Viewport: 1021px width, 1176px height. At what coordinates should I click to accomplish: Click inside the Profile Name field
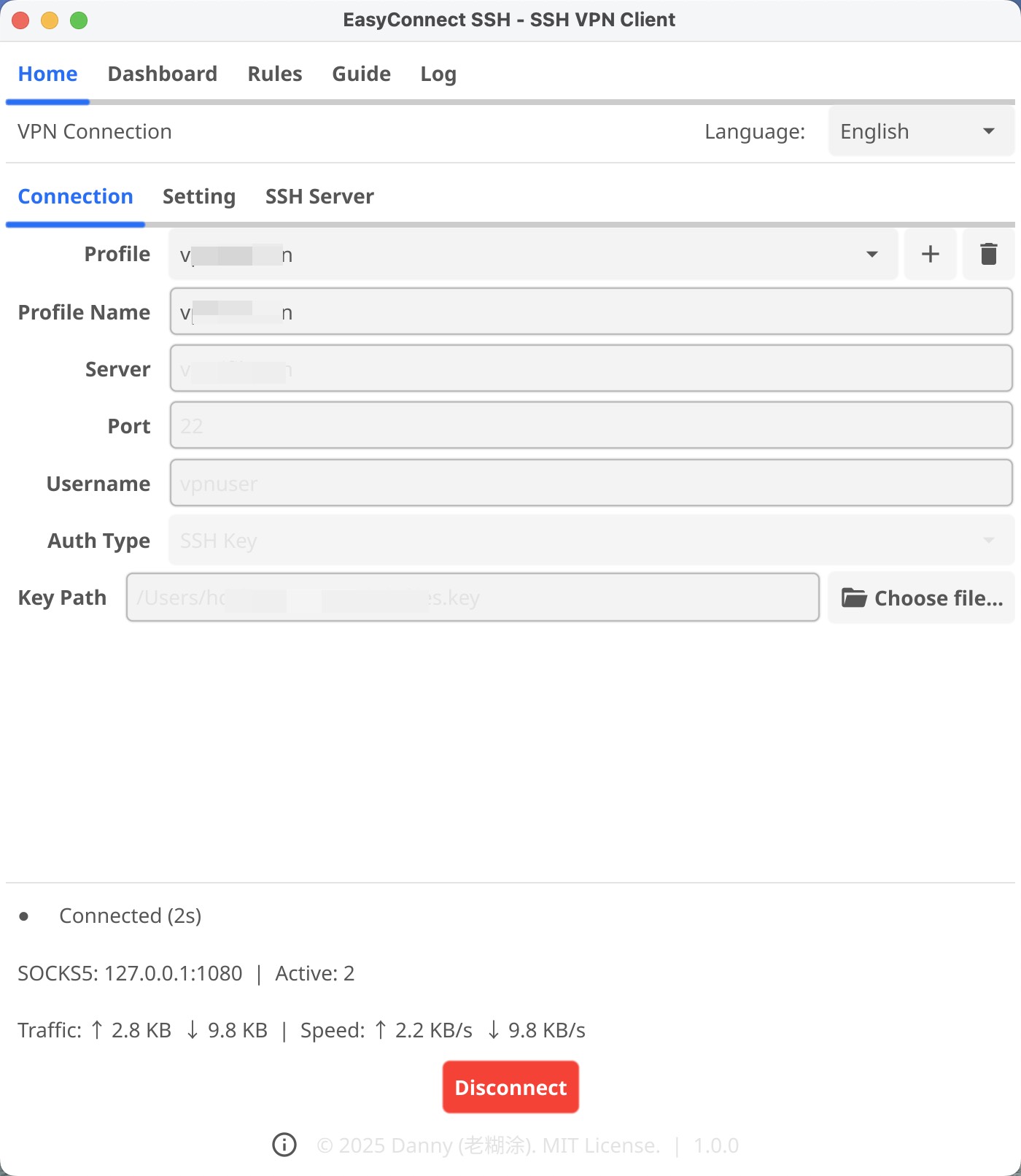click(x=591, y=312)
